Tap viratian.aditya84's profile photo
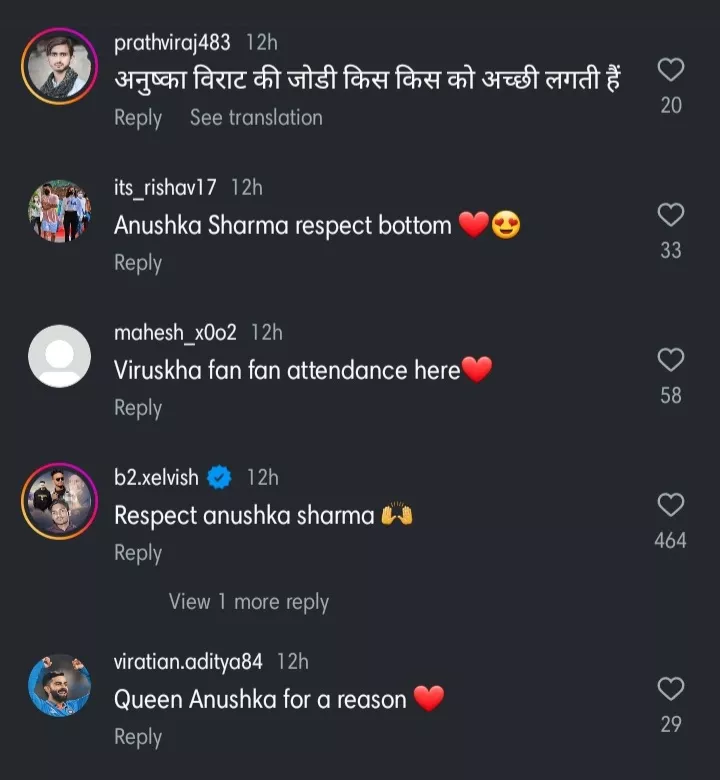The width and height of the screenshot is (720, 780). click(59, 685)
